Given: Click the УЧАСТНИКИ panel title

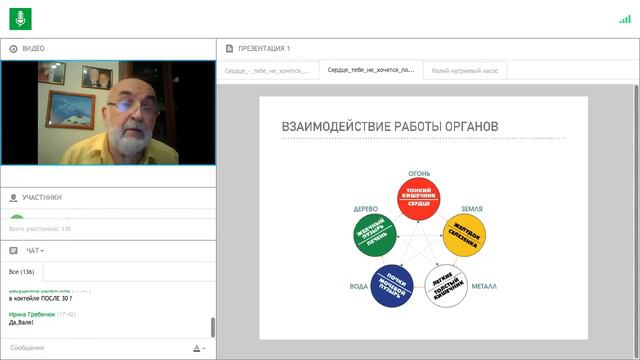Looking at the screenshot, I should point(42,198).
